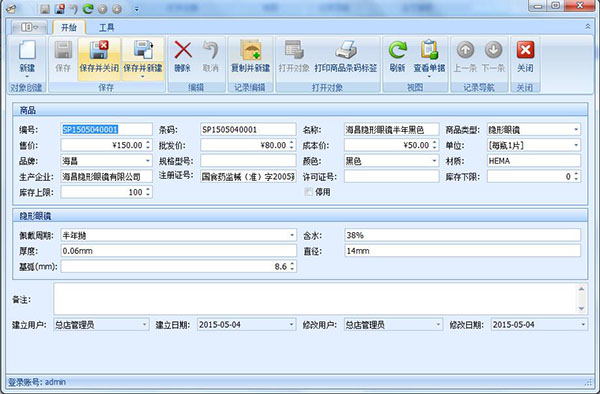
Task: Click the greyed 保存 (Save) icon
Action: click(x=63, y=51)
